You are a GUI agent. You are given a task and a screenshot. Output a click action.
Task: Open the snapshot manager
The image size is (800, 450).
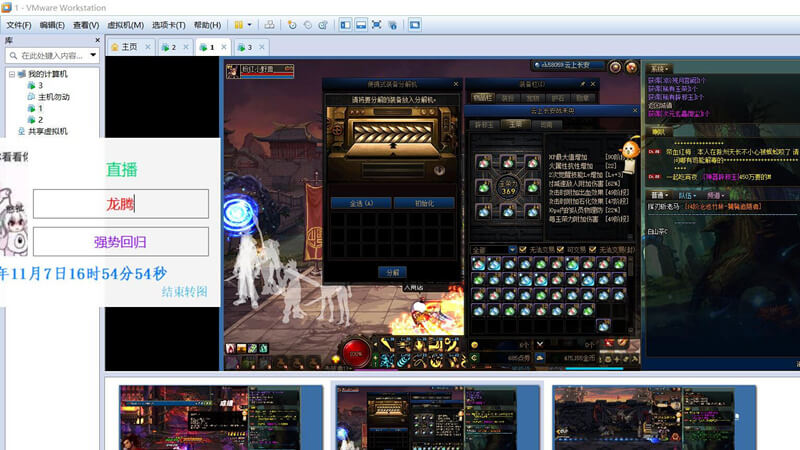coord(323,25)
